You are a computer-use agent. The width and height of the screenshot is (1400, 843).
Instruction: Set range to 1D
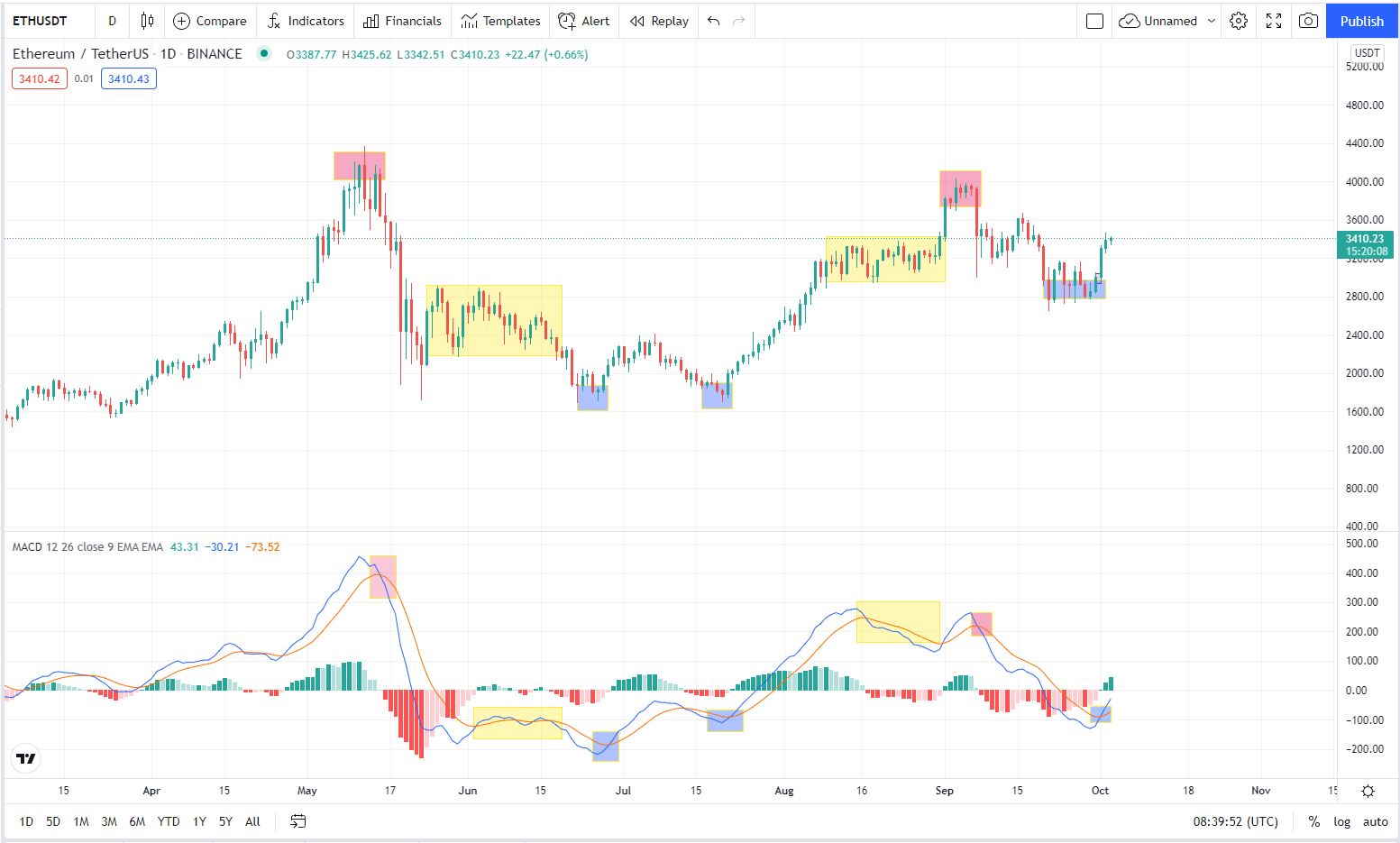(x=26, y=821)
